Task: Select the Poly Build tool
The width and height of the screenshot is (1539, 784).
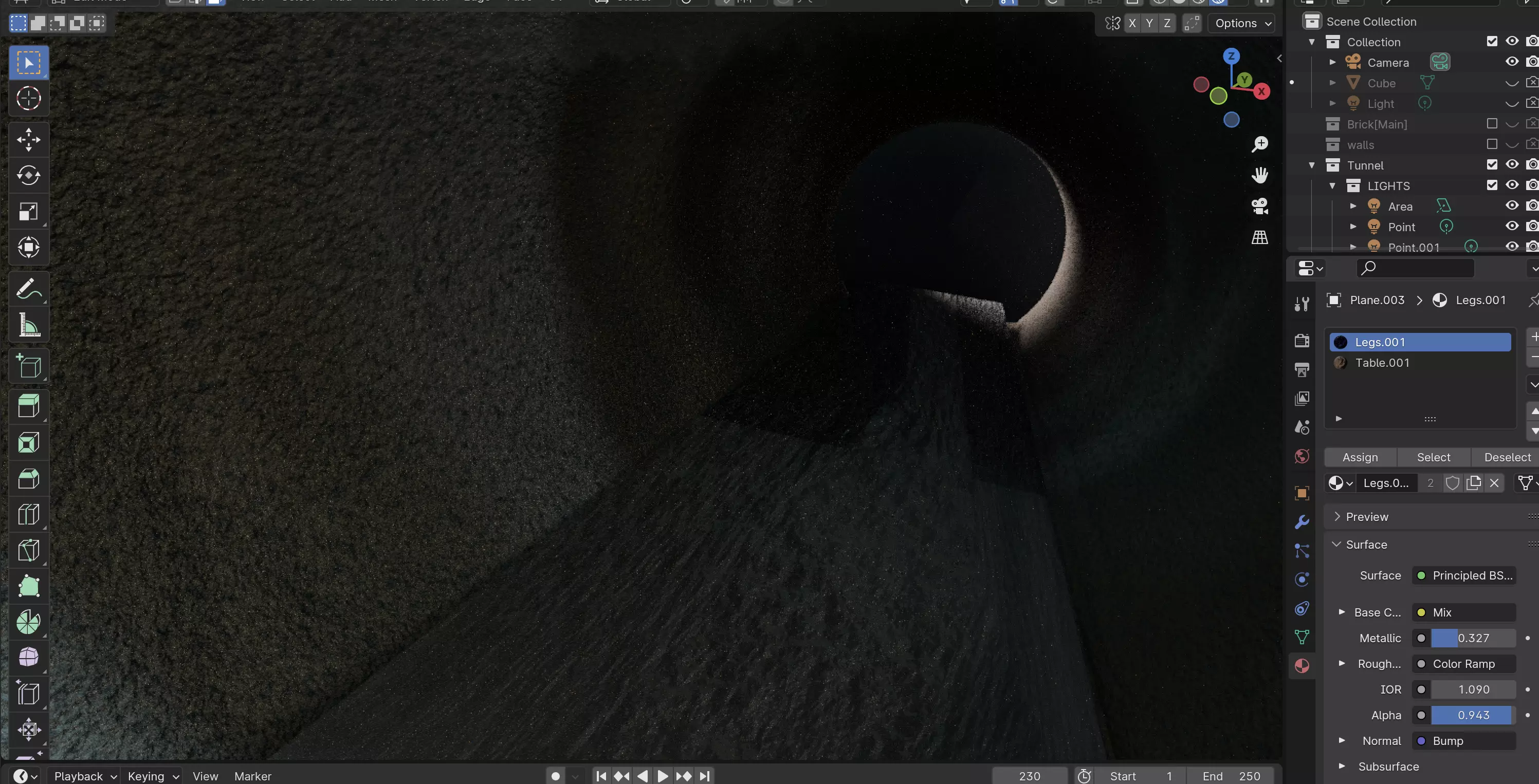Action: click(x=29, y=586)
